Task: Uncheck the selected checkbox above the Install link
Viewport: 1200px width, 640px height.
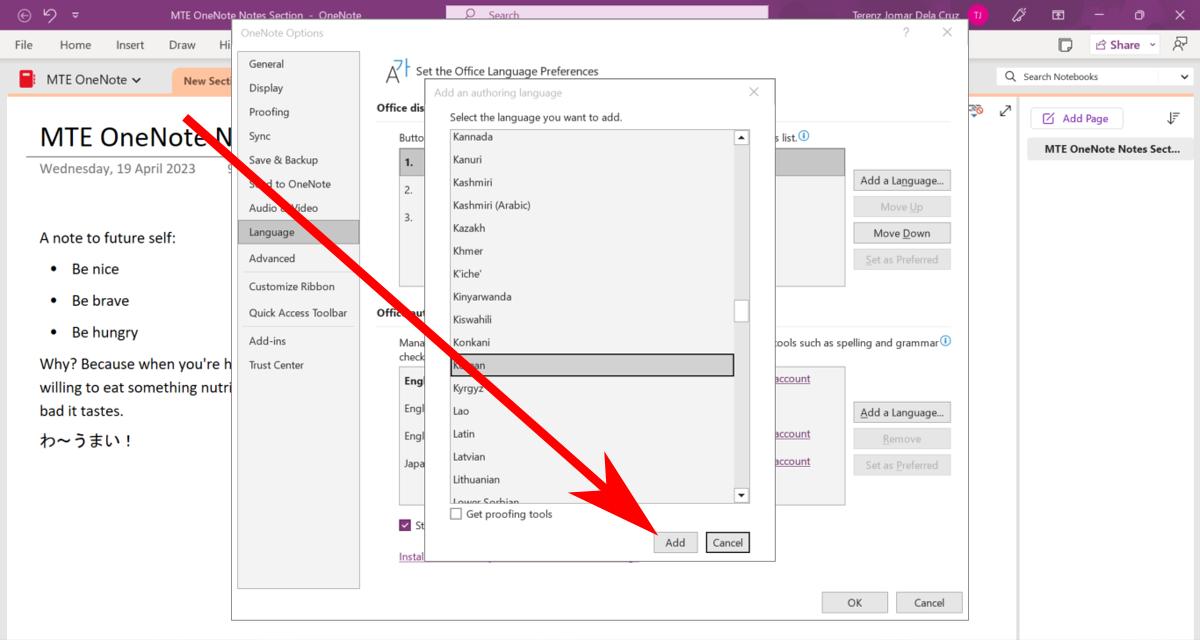Action: tap(405, 525)
